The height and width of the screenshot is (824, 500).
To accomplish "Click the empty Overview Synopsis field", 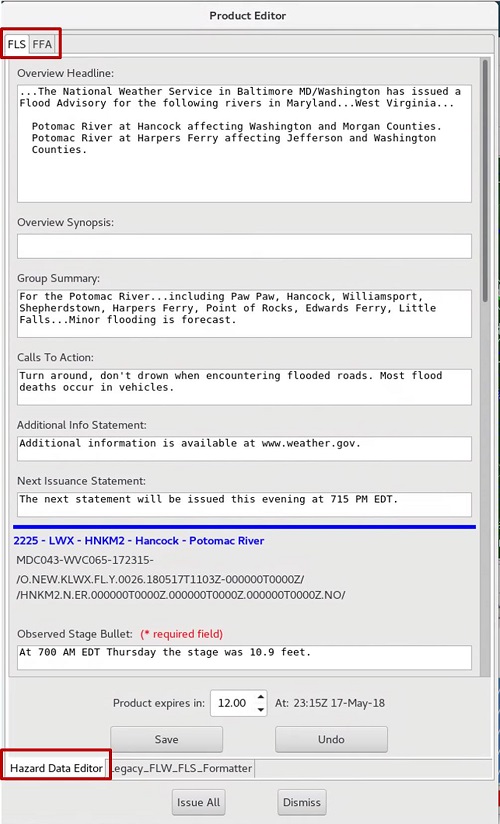I will click(x=244, y=246).
